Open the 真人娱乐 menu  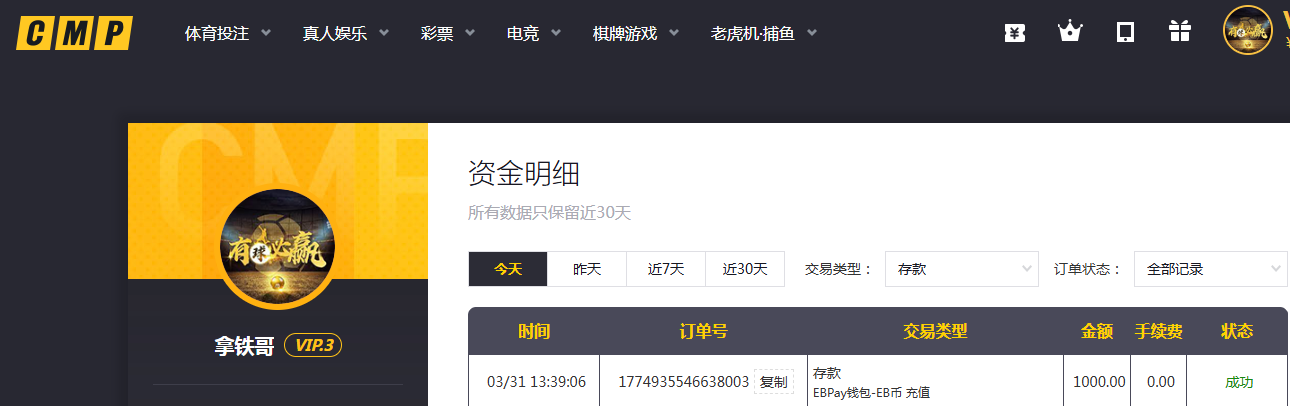(x=335, y=33)
